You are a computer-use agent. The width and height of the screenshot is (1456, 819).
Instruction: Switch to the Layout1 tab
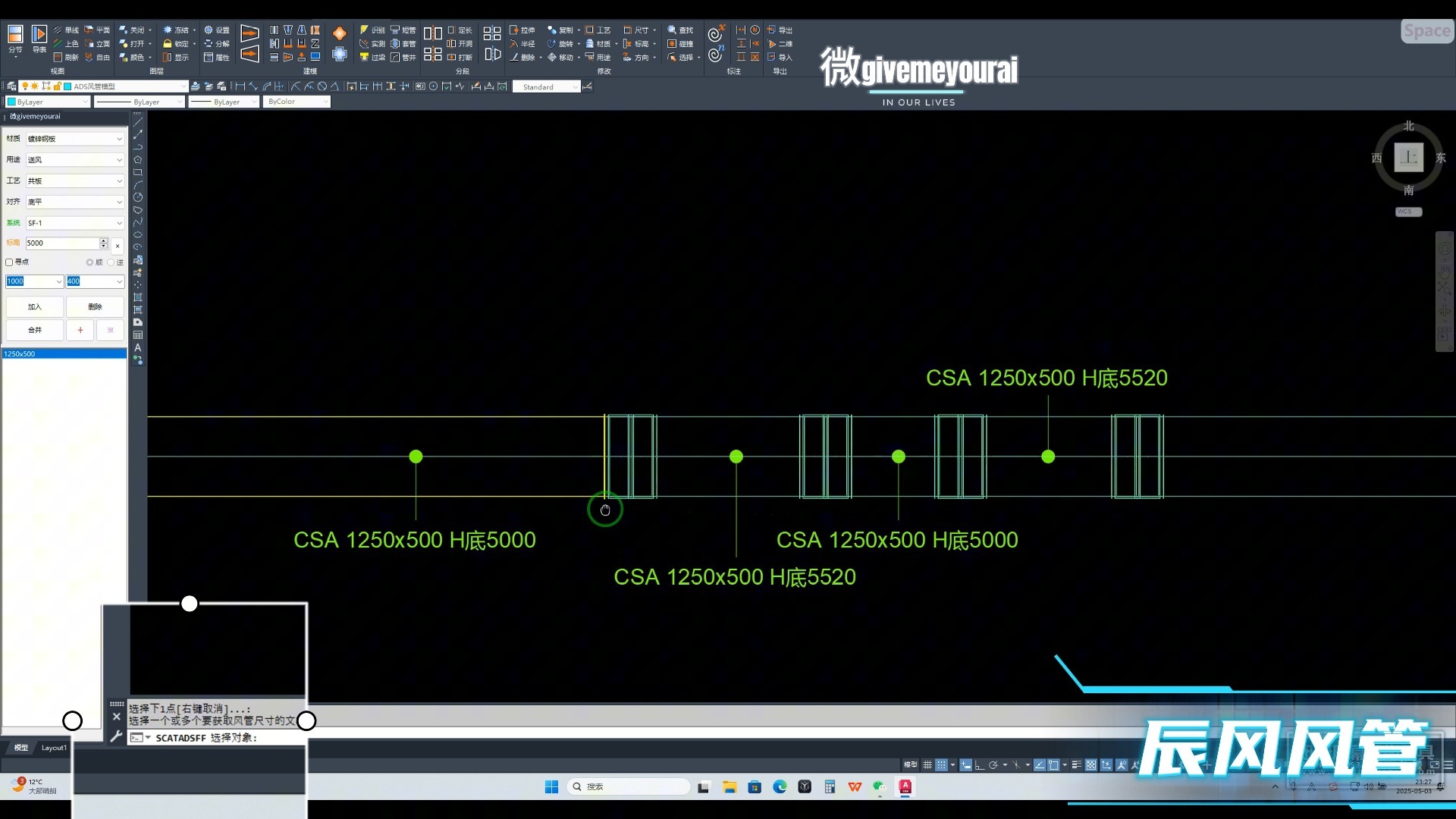coord(54,748)
